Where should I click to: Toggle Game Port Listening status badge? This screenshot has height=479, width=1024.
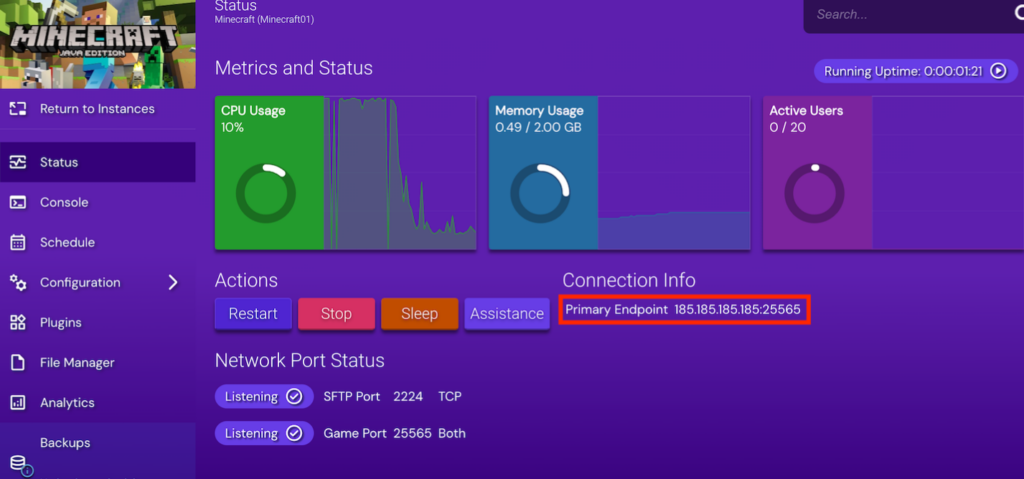pos(259,434)
